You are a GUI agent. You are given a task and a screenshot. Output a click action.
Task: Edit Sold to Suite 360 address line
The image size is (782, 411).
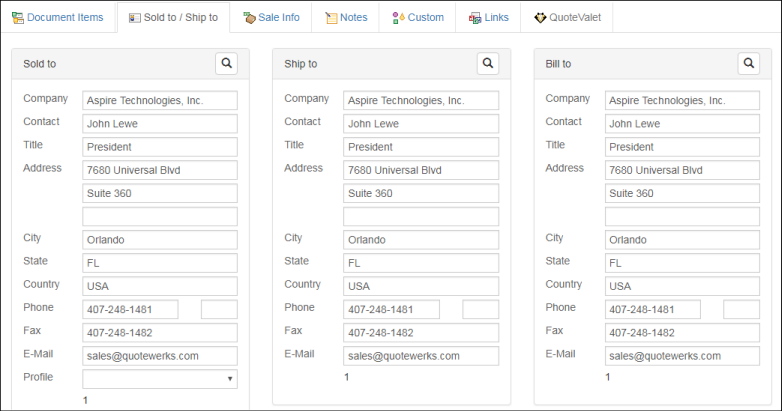[x=160, y=193]
